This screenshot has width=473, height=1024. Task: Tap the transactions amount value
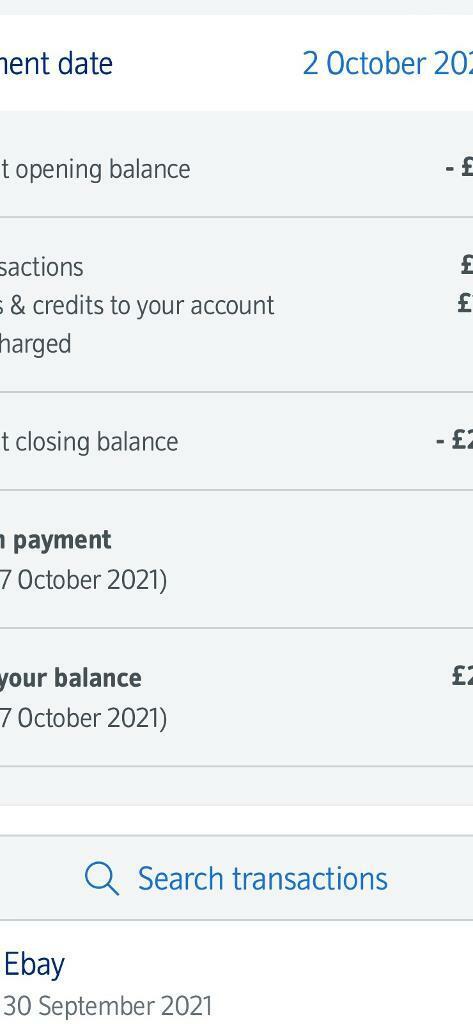(x=466, y=264)
